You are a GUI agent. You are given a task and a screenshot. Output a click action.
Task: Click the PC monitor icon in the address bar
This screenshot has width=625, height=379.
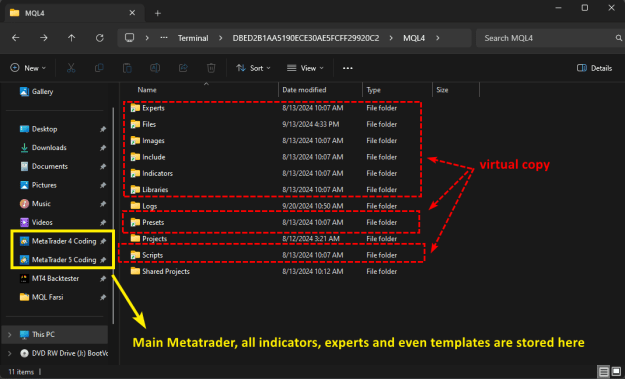(130, 38)
